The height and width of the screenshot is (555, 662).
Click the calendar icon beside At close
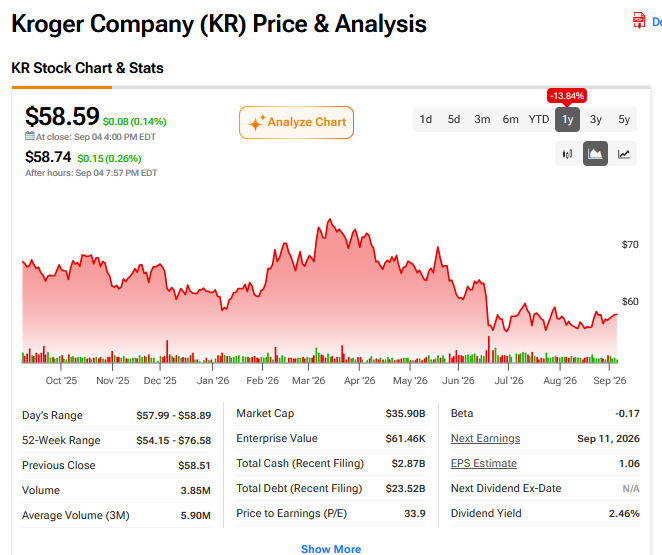pos(30,136)
